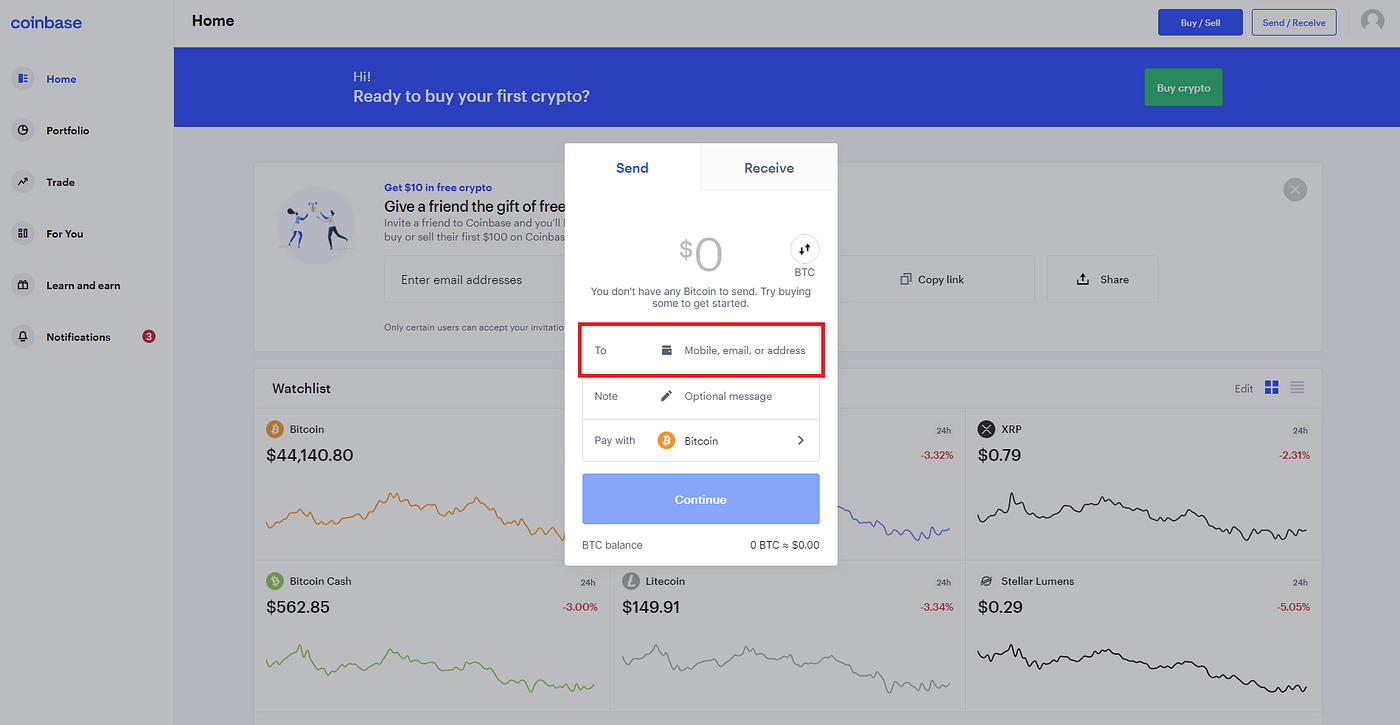Screen dimensions: 1400x725
Task: Click the pencil icon in Note field
Action: coord(666,396)
